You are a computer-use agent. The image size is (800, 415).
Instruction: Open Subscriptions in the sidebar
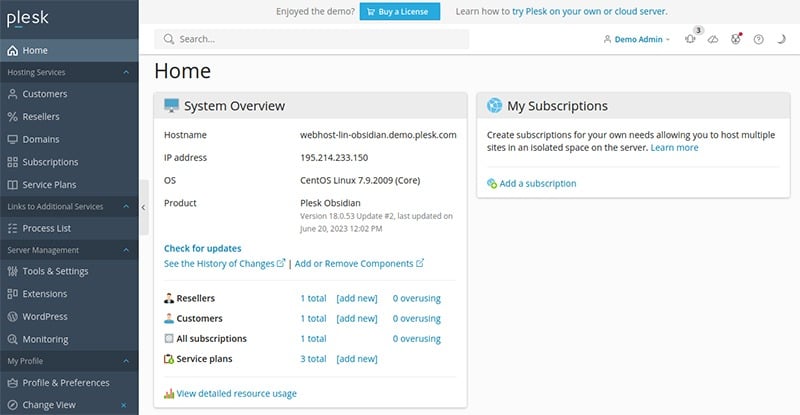(x=69, y=162)
